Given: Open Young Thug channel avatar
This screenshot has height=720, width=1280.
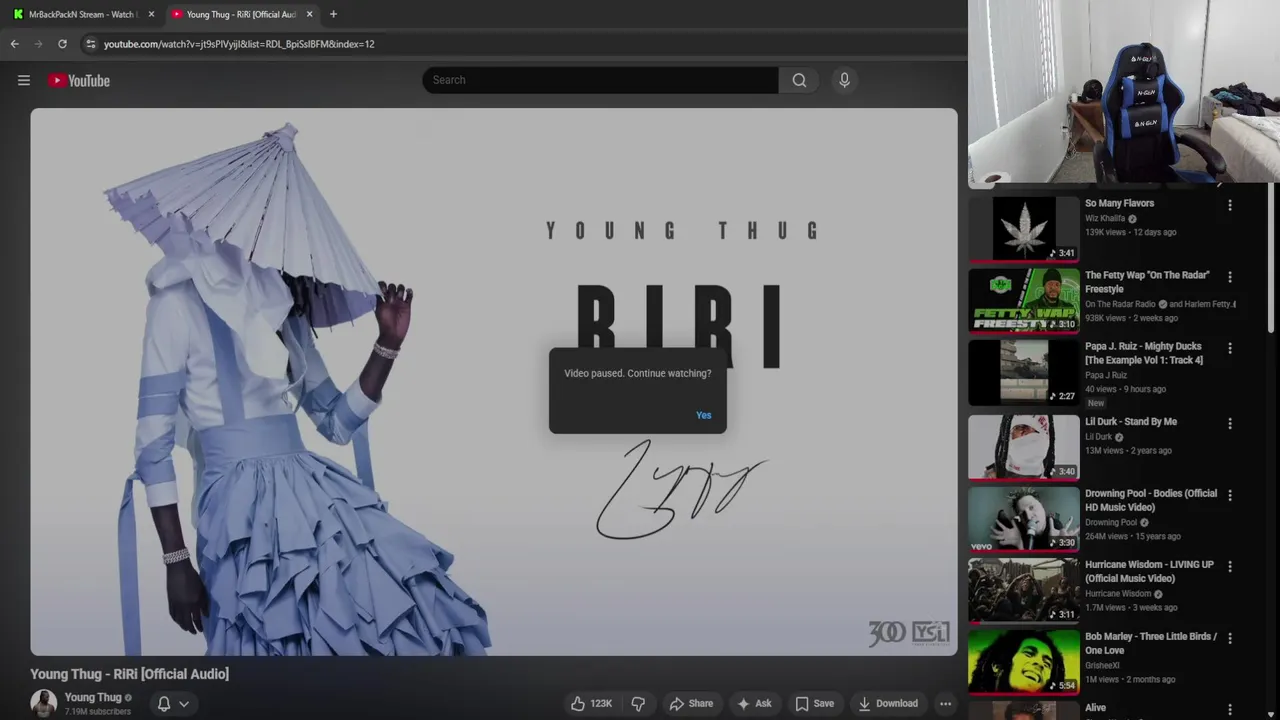Looking at the screenshot, I should (43, 703).
